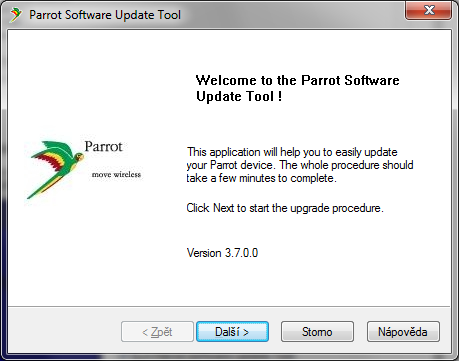Click the disabled < Zpět button

(157, 331)
